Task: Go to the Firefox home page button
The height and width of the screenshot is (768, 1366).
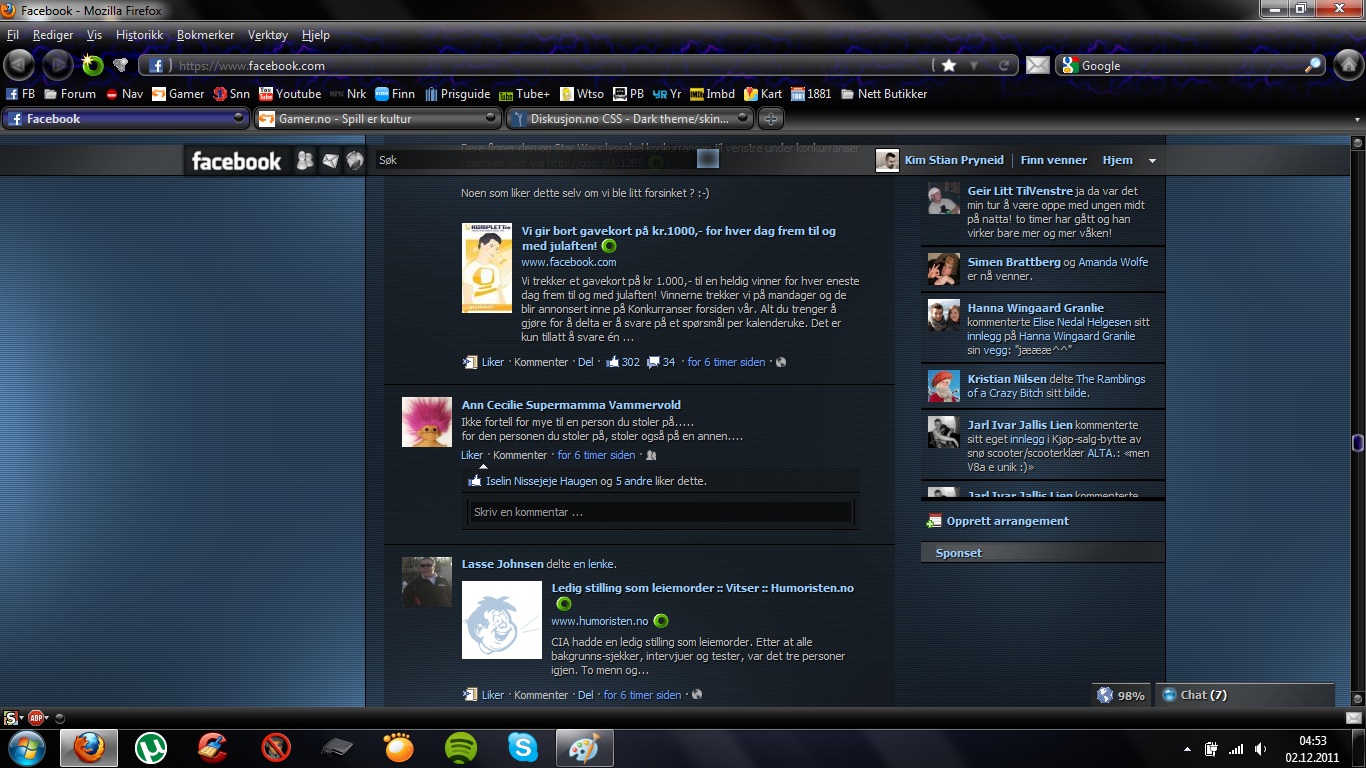Action: click(x=1347, y=65)
